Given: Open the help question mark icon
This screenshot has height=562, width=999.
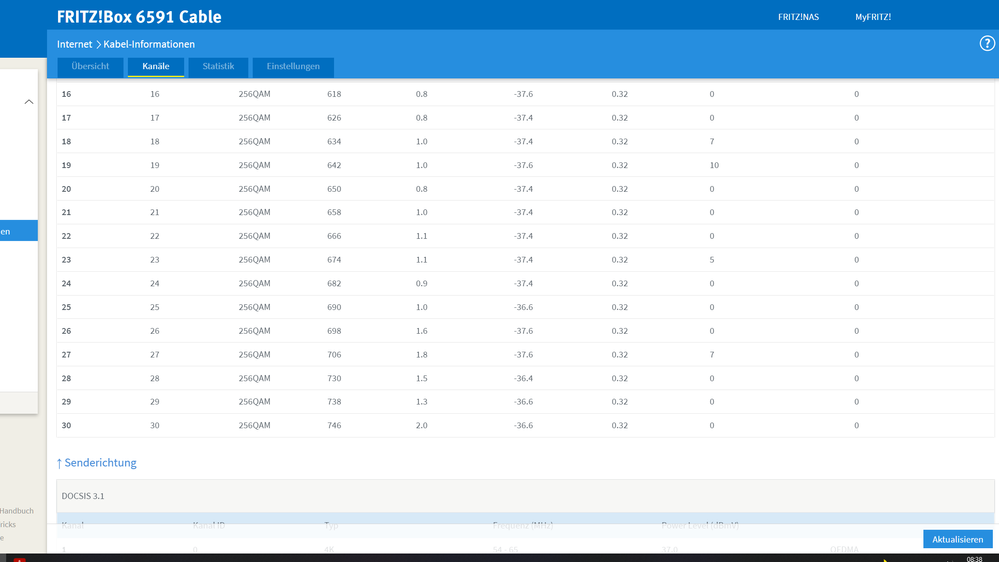Looking at the screenshot, I should 987,43.
